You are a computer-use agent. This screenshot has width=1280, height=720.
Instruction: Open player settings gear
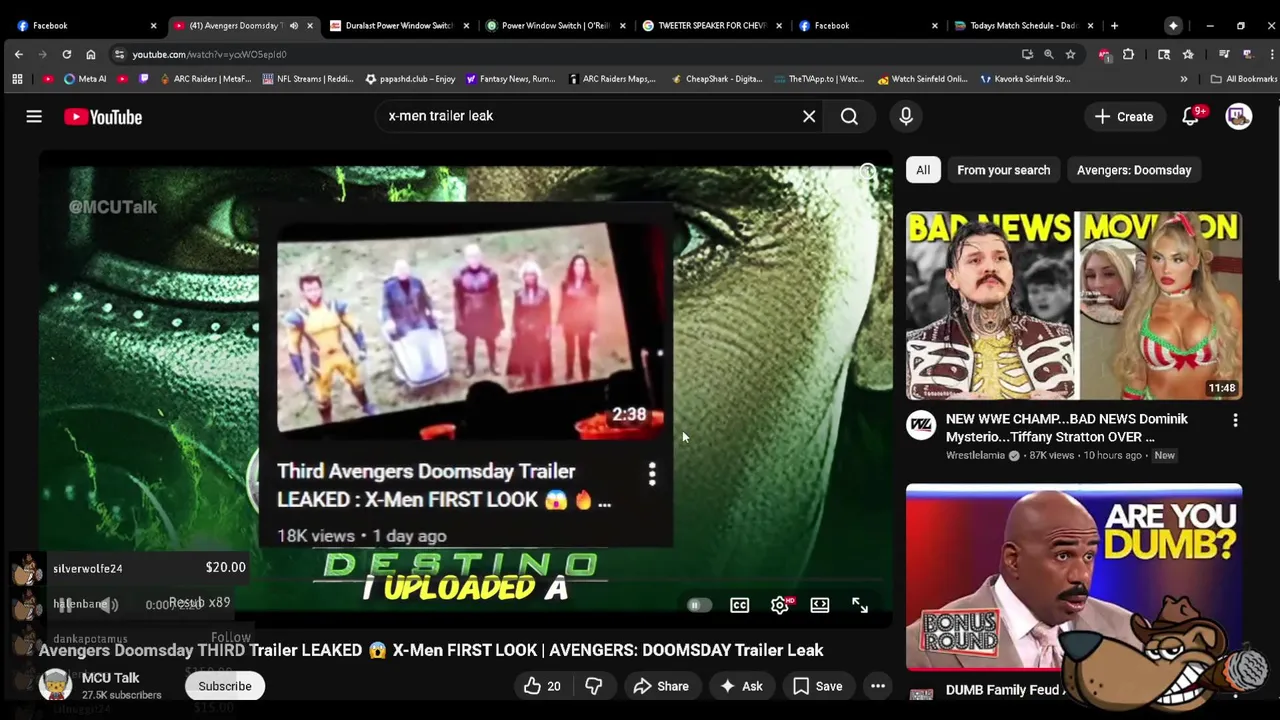[779, 605]
